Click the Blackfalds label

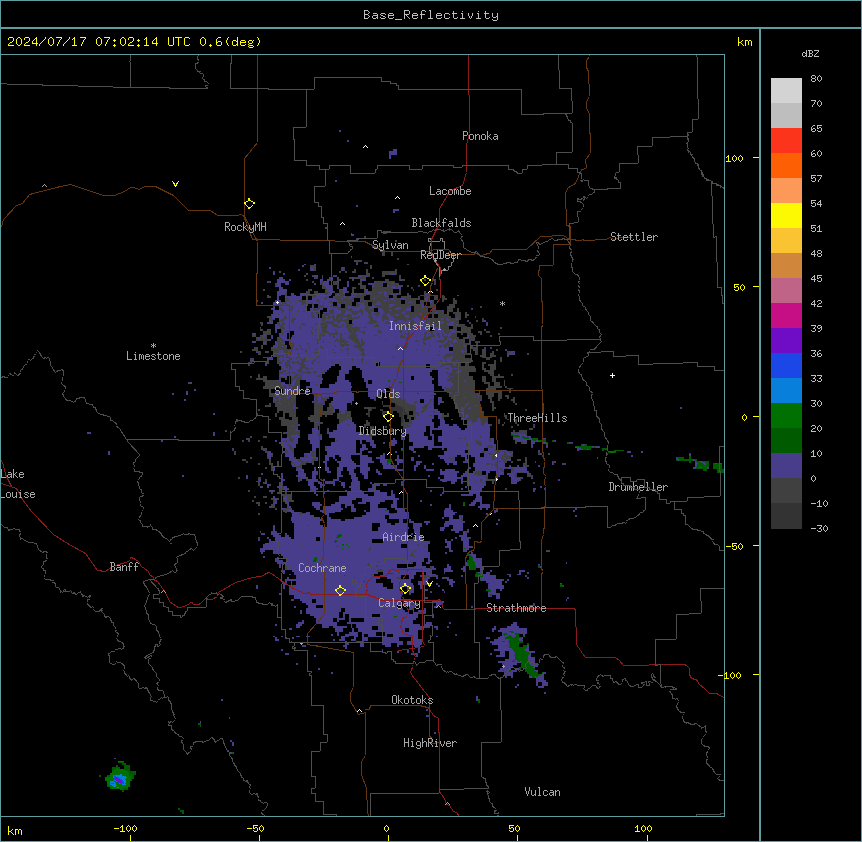pyautogui.click(x=441, y=223)
